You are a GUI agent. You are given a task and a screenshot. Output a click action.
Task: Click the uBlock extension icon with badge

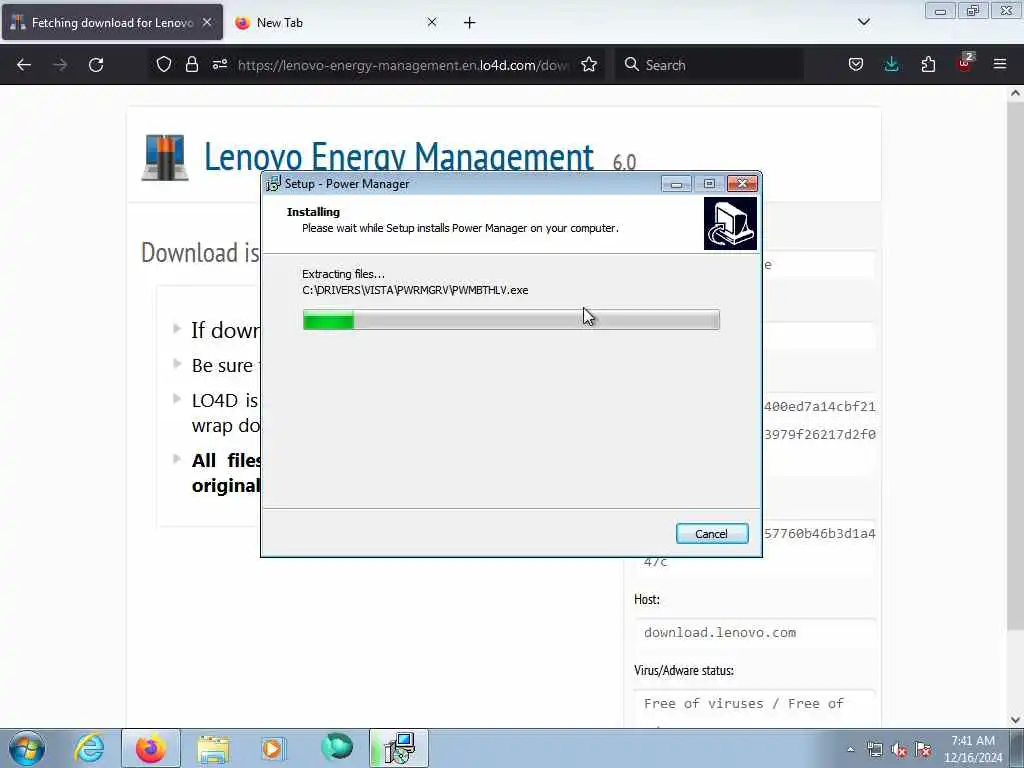965,63
